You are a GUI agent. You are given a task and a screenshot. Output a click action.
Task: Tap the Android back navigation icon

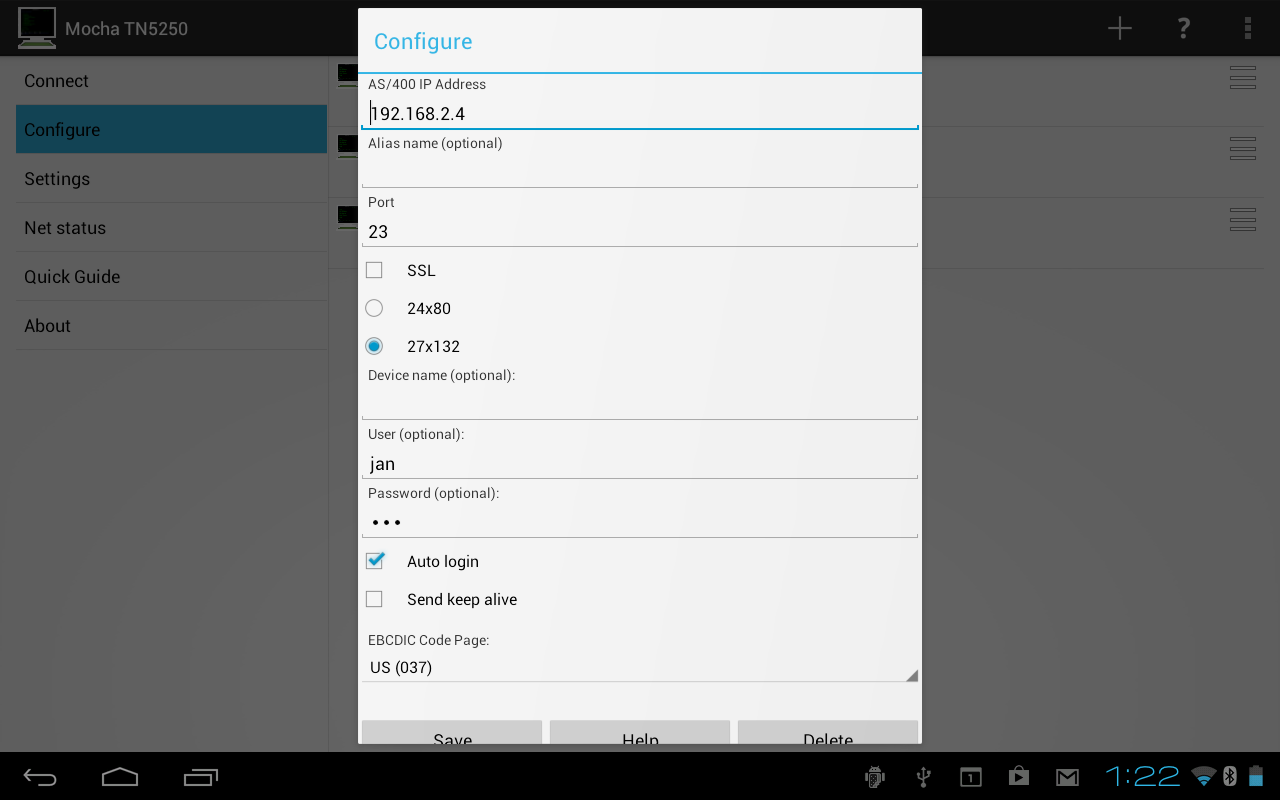pyautogui.click(x=40, y=777)
